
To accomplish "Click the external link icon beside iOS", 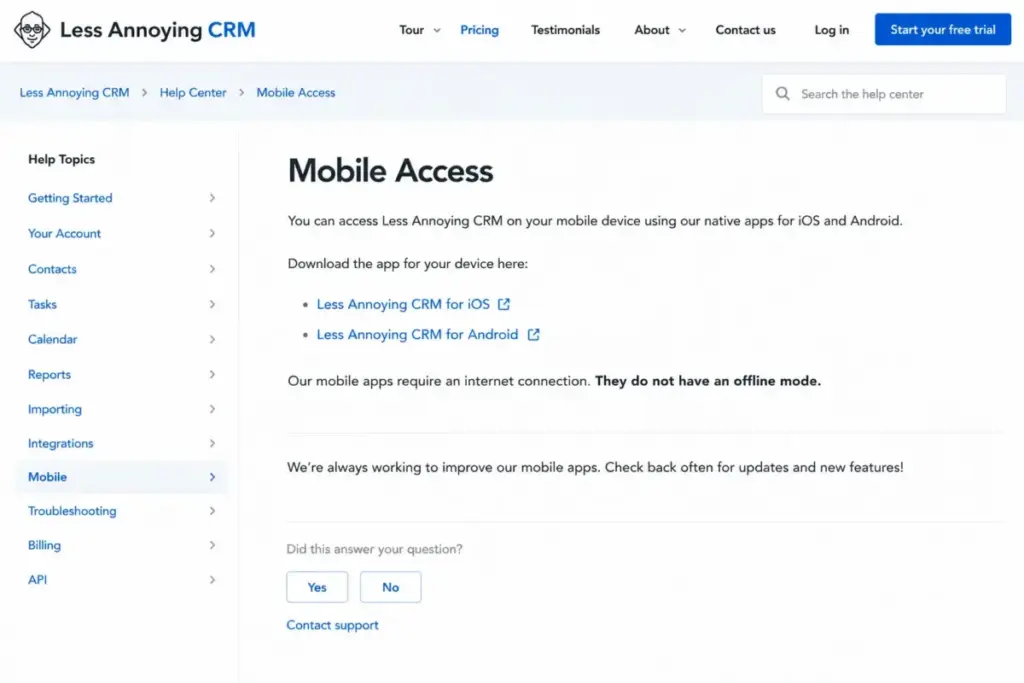I will pyautogui.click(x=504, y=304).
